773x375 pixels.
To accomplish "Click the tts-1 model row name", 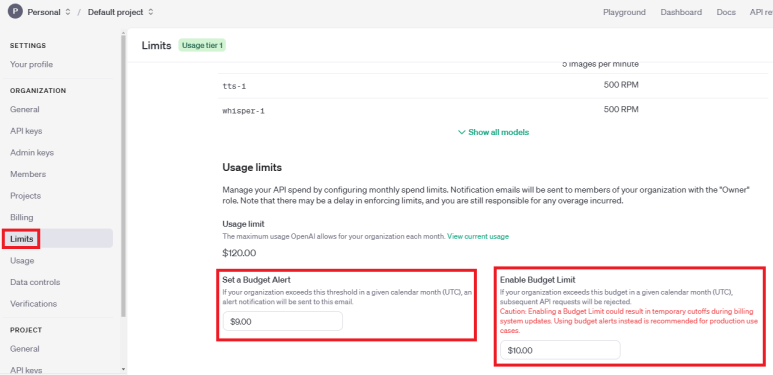I will point(234,86).
